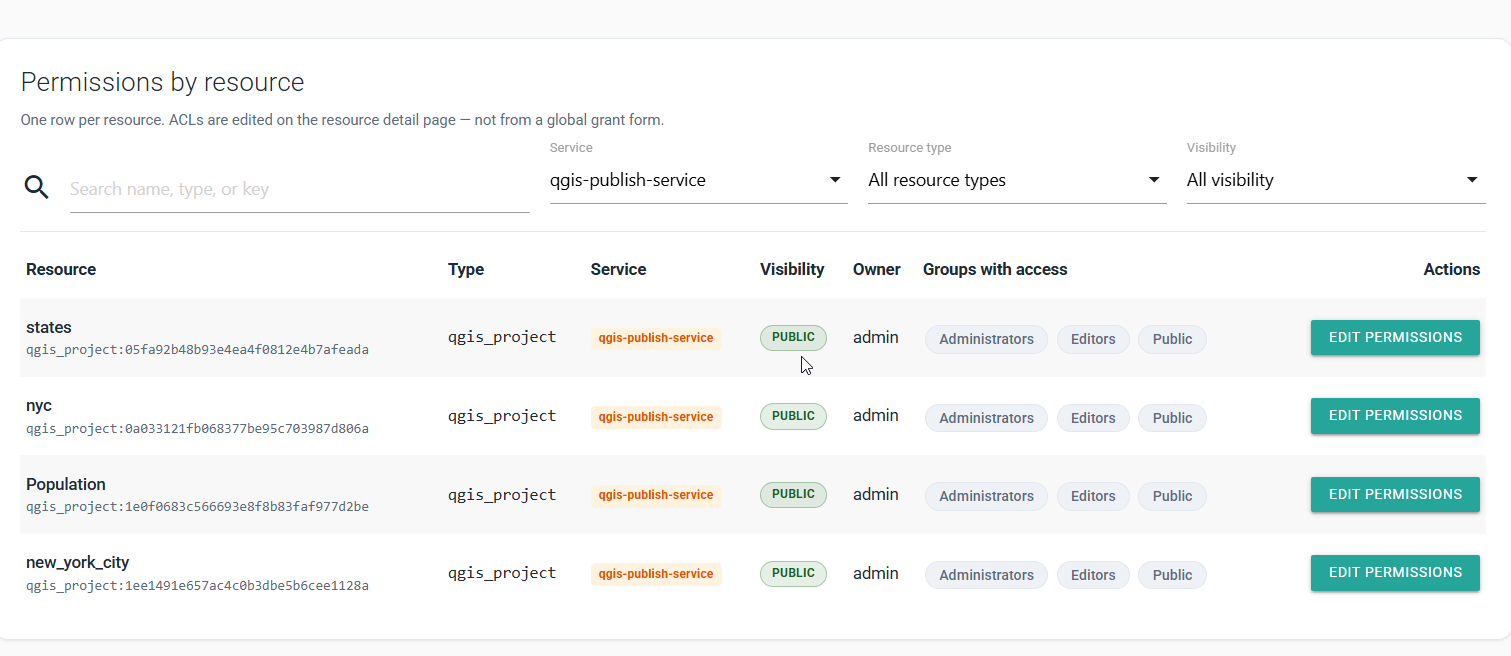1511x656 pixels.
Task: Click admin owner in nyc row
Action: [875, 415]
